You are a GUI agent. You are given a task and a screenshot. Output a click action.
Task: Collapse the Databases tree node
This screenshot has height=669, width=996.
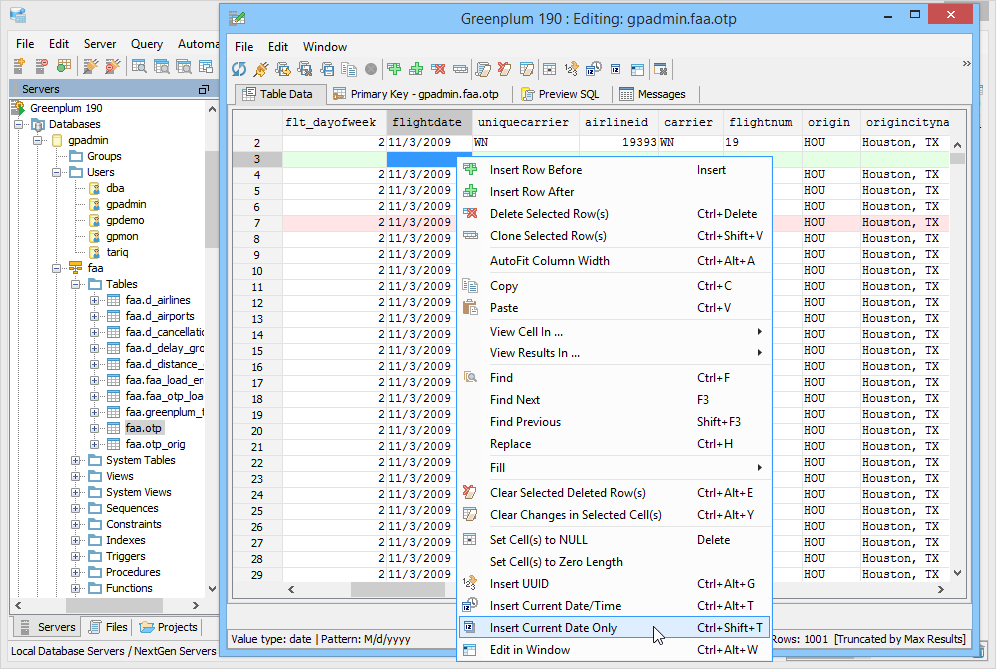(x=19, y=125)
